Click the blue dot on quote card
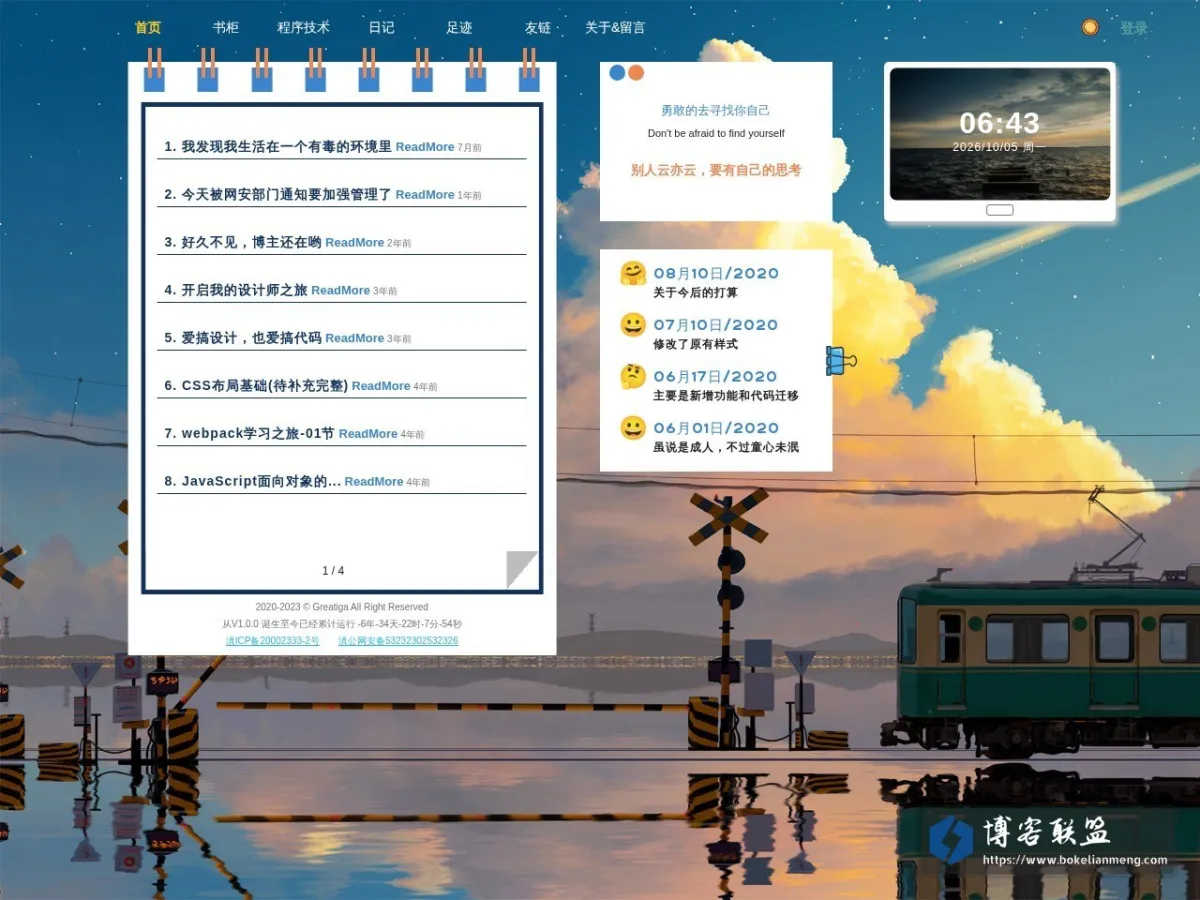Image resolution: width=1200 pixels, height=900 pixels. (x=617, y=73)
